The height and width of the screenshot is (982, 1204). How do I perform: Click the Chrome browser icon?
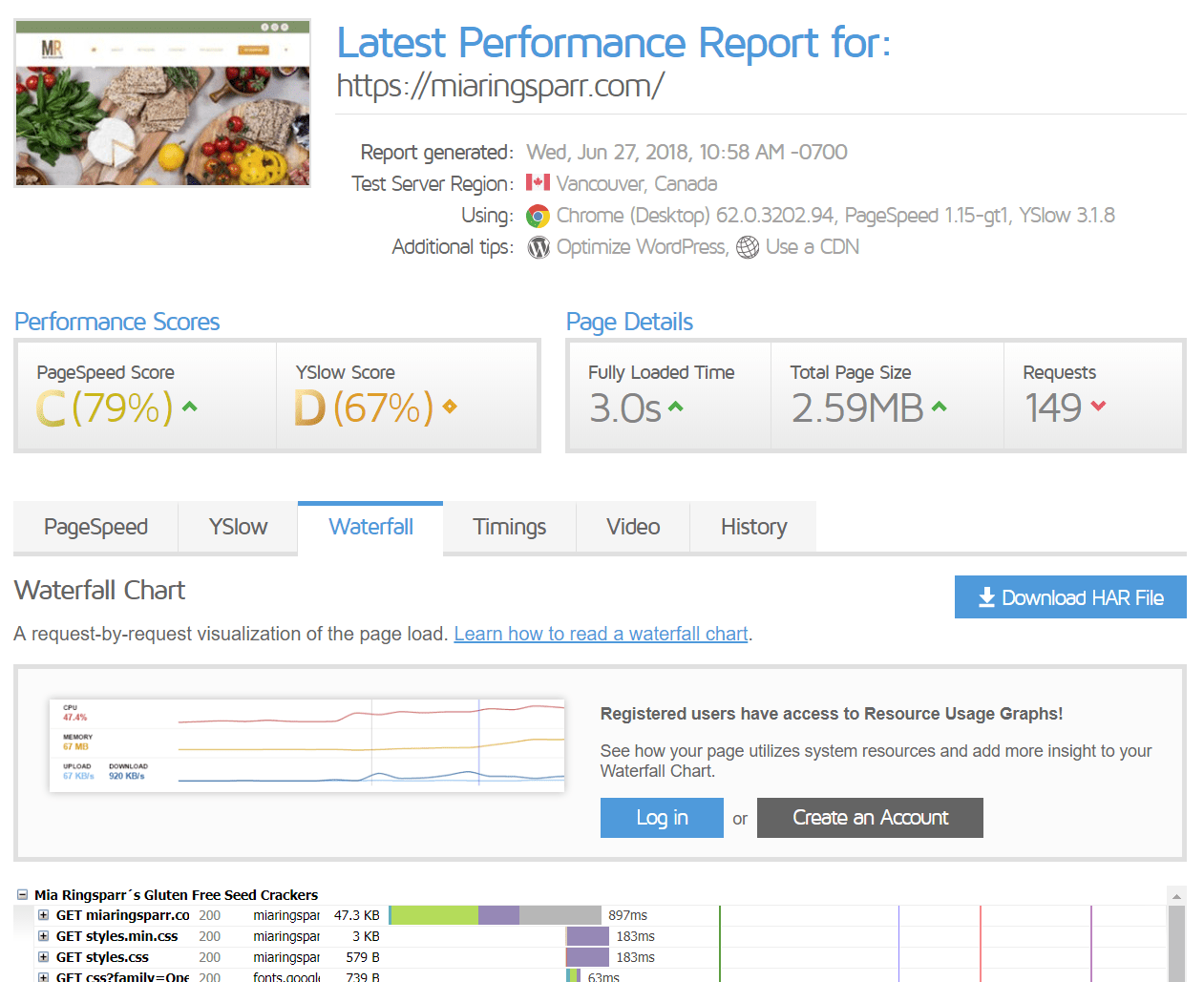pyautogui.click(x=538, y=217)
